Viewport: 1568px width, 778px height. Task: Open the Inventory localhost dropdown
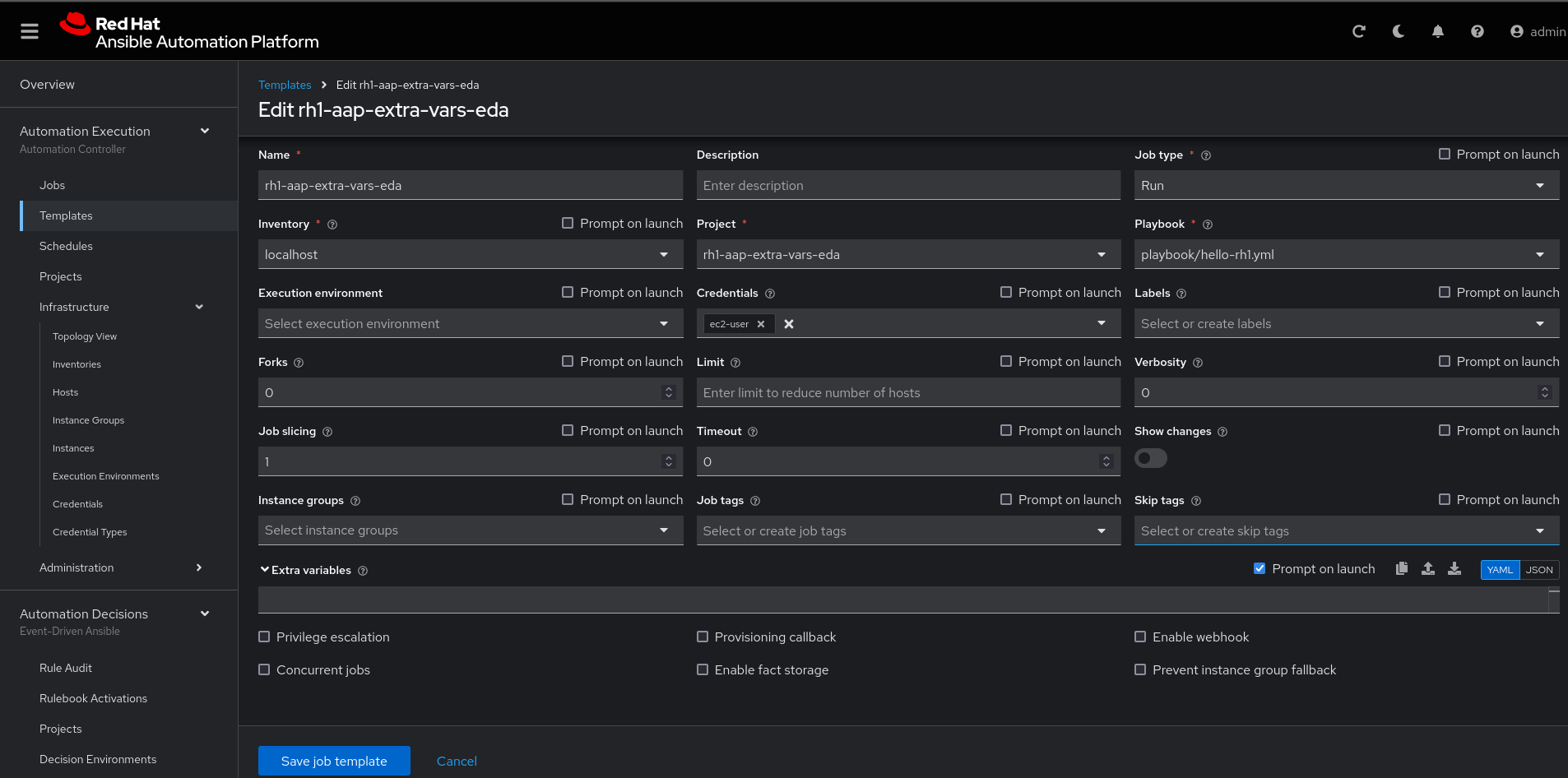[471, 254]
